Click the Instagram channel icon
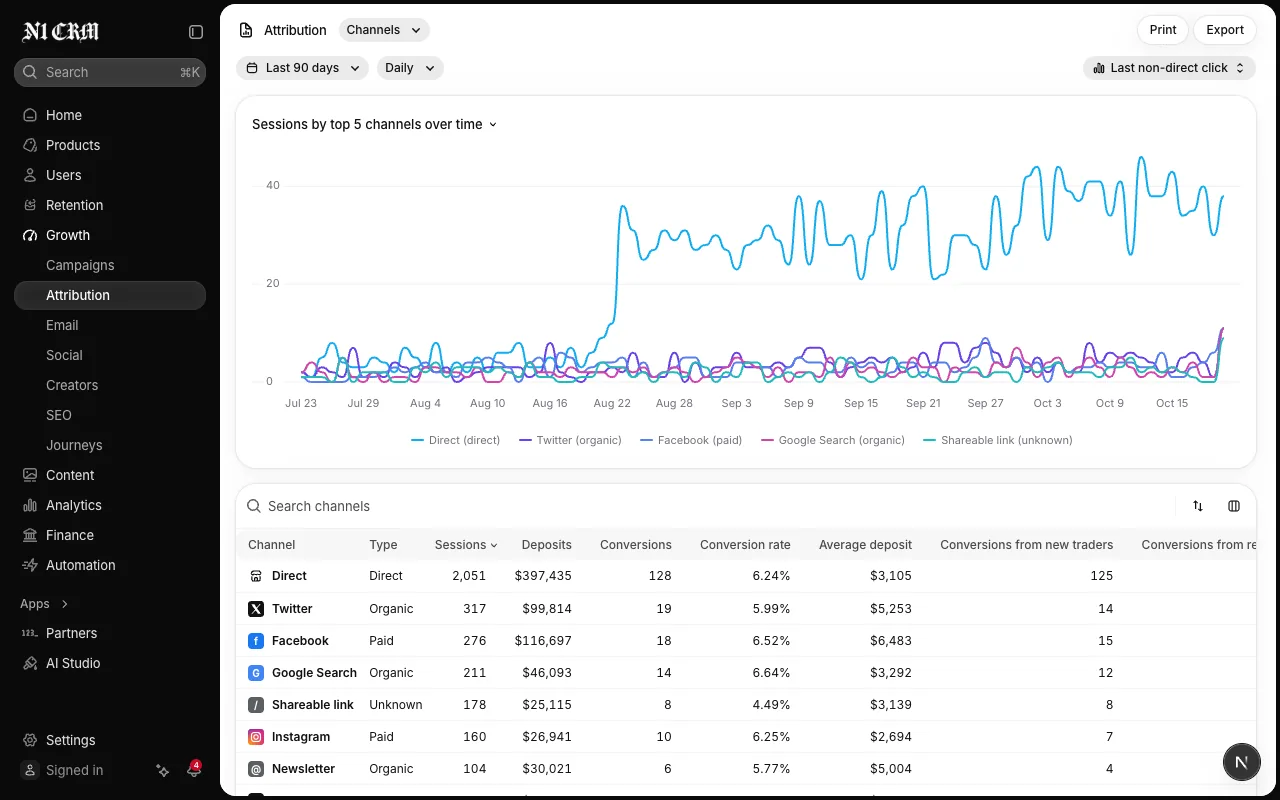1280x800 pixels. [x=256, y=737]
